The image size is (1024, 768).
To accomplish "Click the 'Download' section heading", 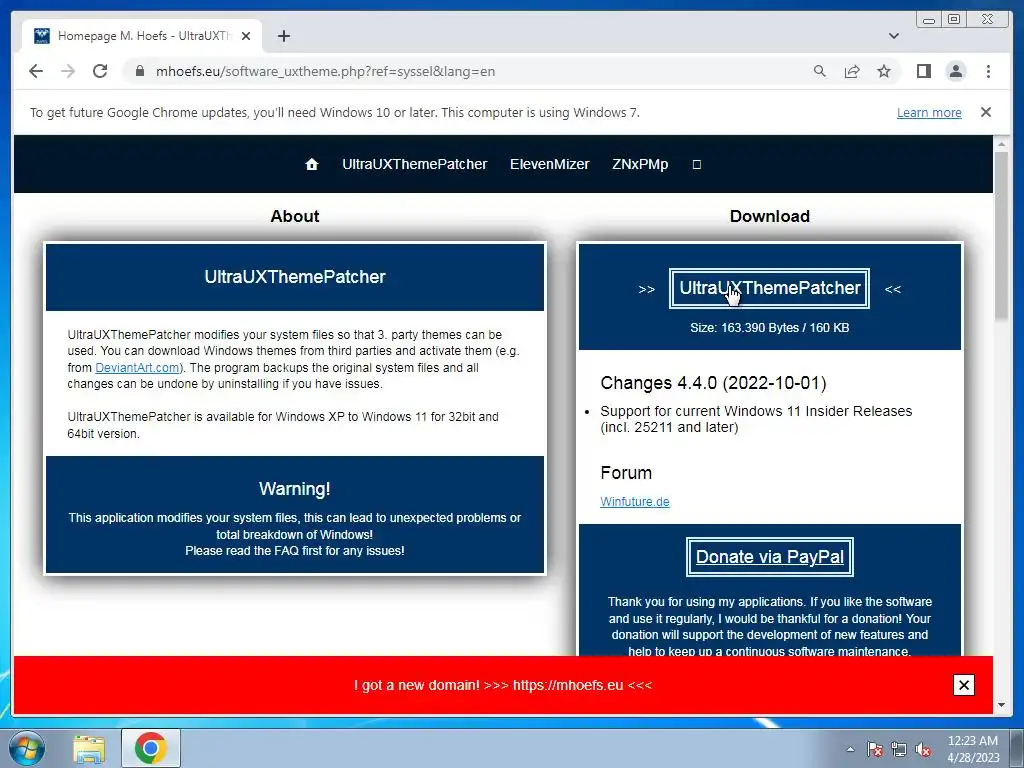I will (769, 216).
